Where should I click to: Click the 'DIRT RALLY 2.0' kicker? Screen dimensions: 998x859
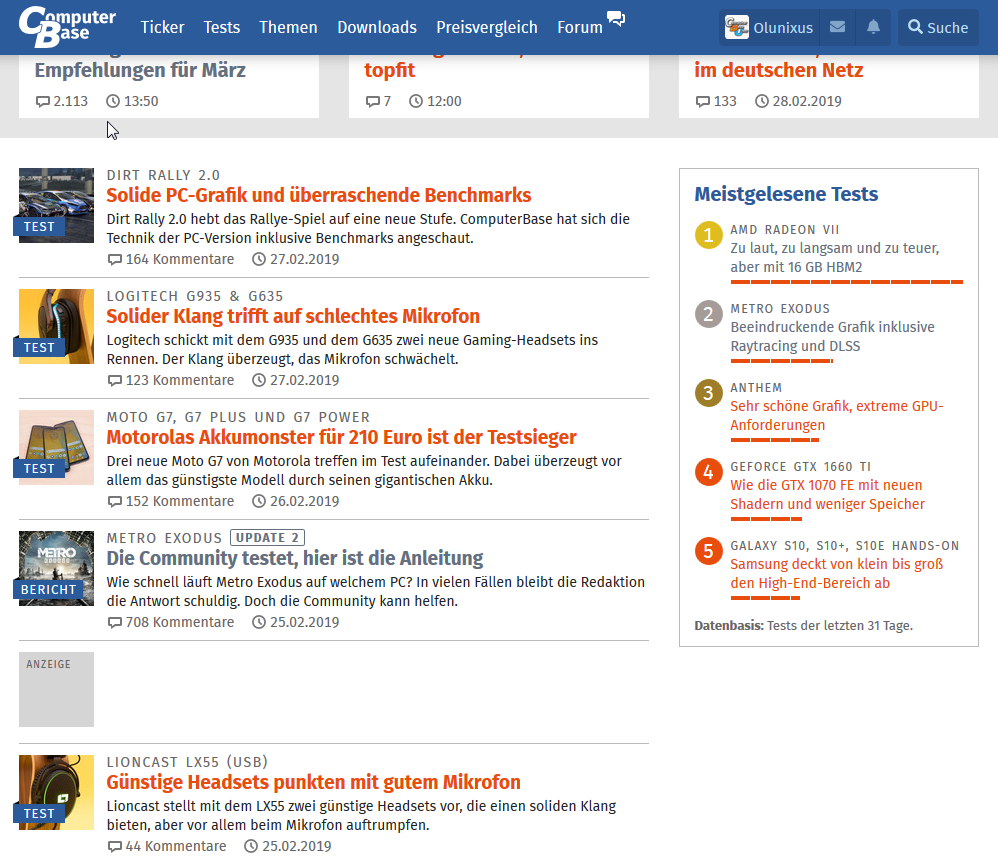pos(163,176)
